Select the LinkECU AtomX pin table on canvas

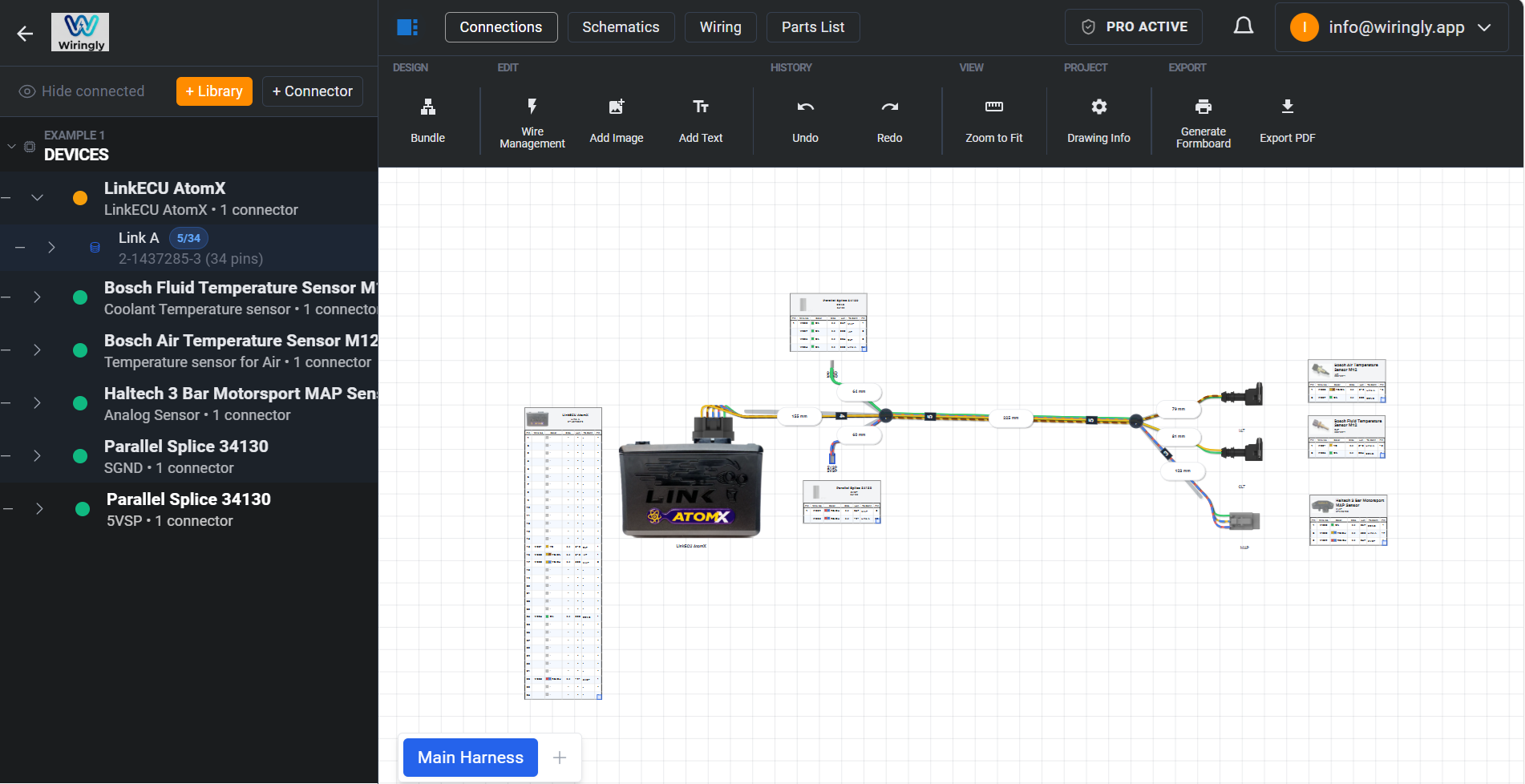(x=563, y=553)
